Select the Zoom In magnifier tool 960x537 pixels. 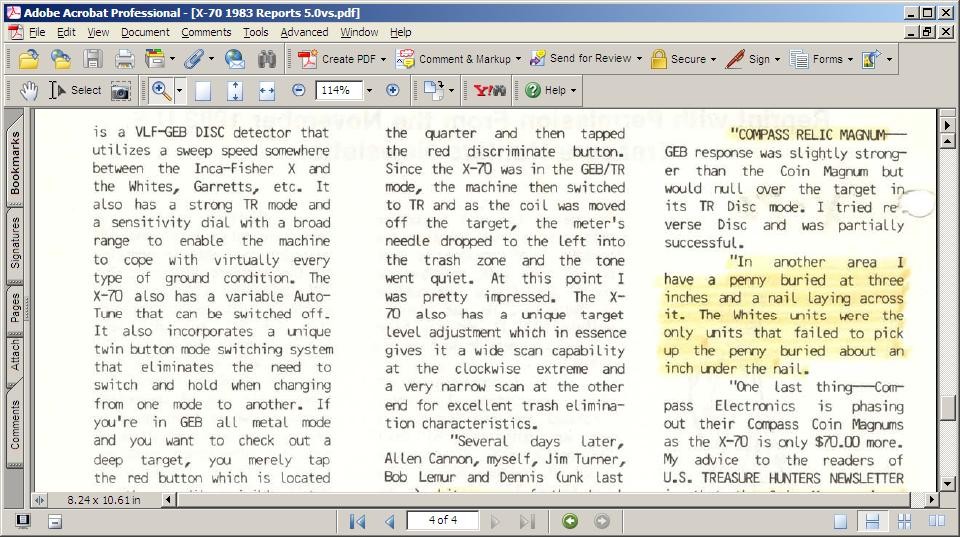pyautogui.click(x=161, y=91)
